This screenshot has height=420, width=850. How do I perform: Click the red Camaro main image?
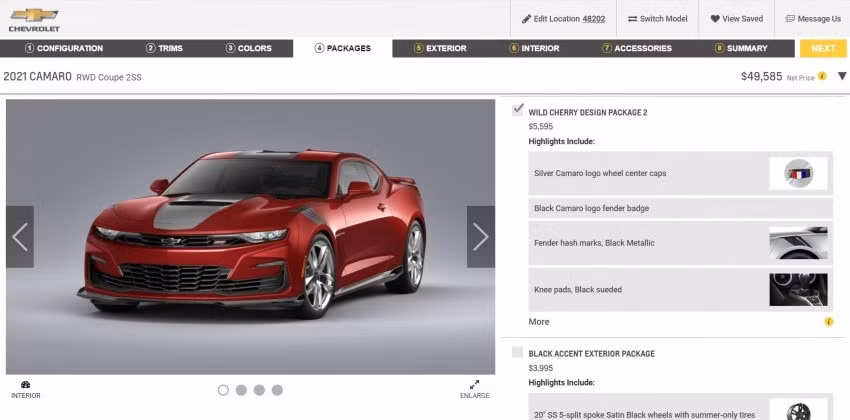click(250, 236)
